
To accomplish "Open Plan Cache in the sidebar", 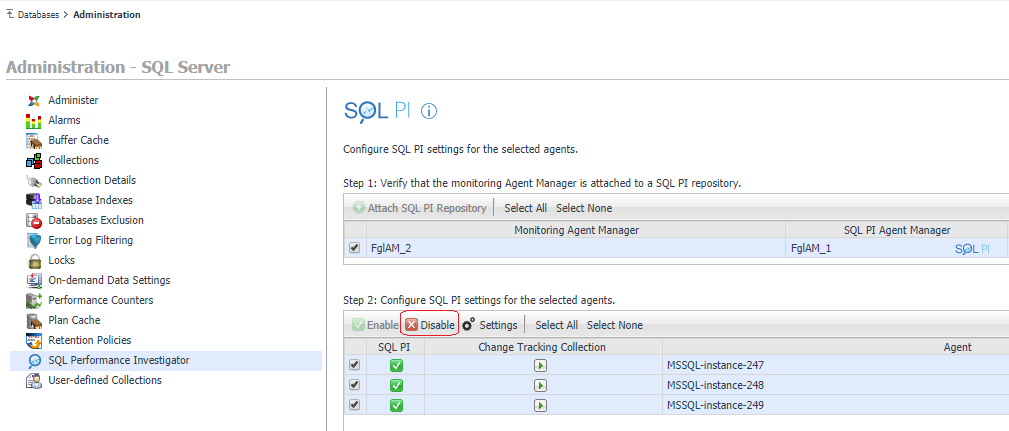I will click(x=74, y=320).
